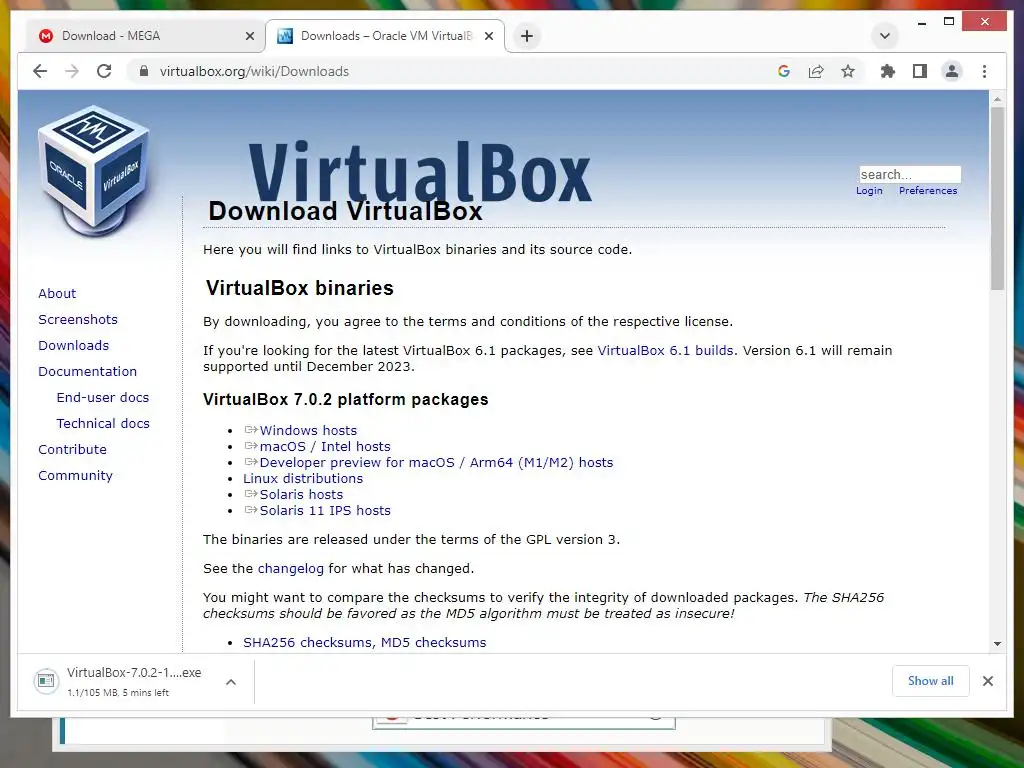The height and width of the screenshot is (768, 1024).
Task: Click the VirtualBox exe download file icon
Action: pos(46,681)
